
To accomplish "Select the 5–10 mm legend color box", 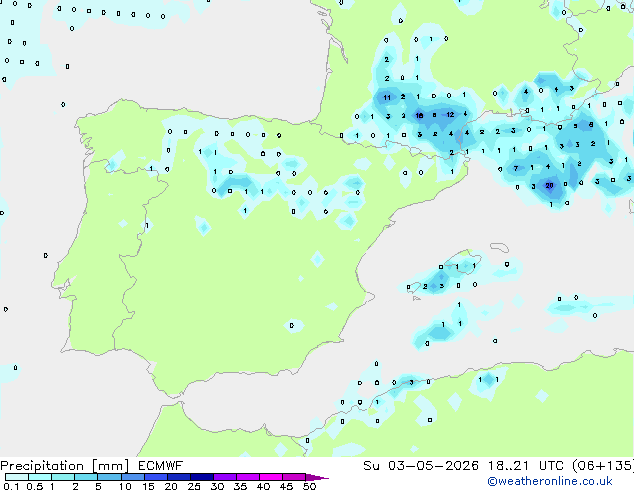I will (109, 477).
